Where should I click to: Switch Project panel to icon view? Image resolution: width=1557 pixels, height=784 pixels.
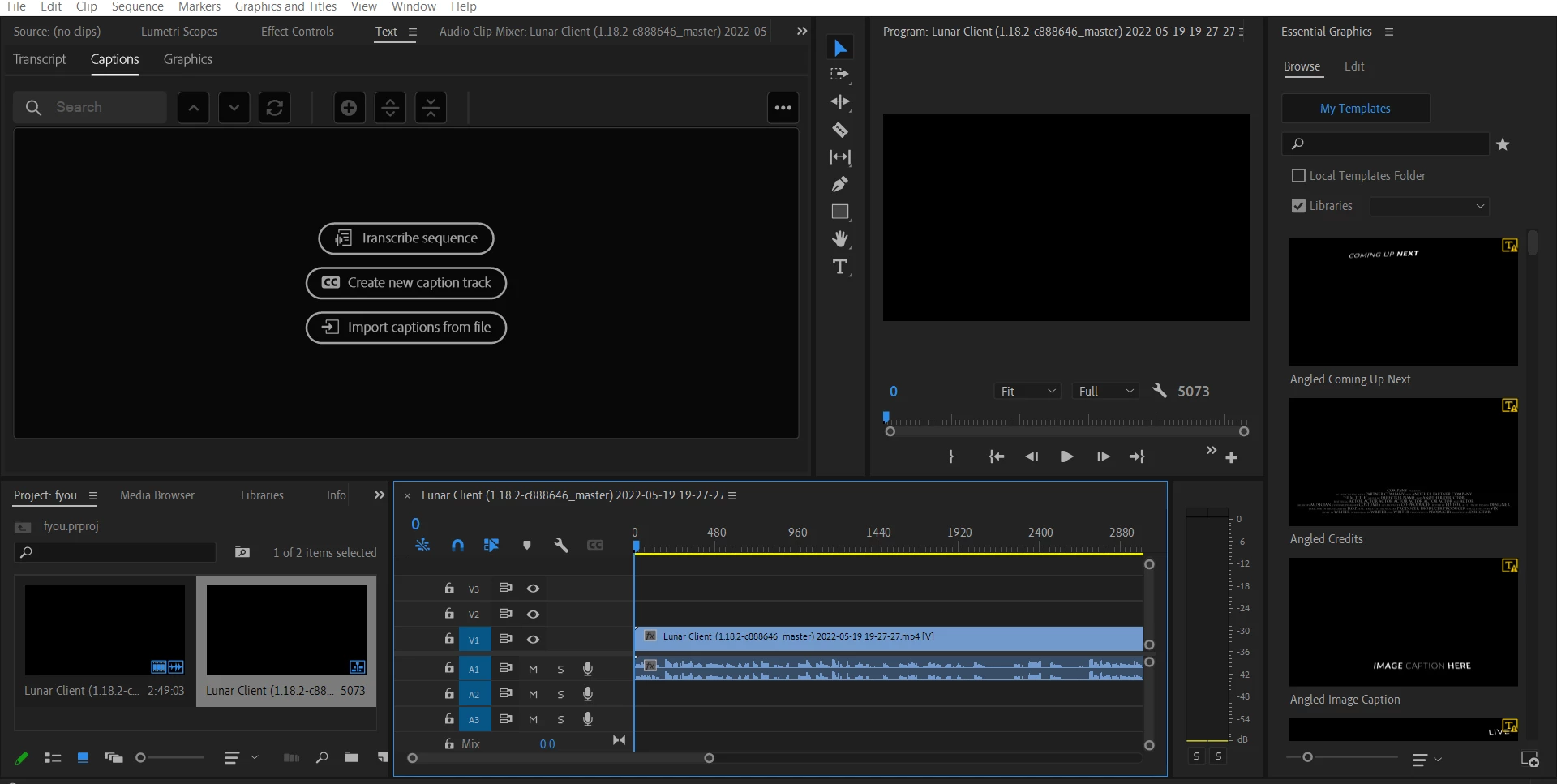(x=83, y=757)
